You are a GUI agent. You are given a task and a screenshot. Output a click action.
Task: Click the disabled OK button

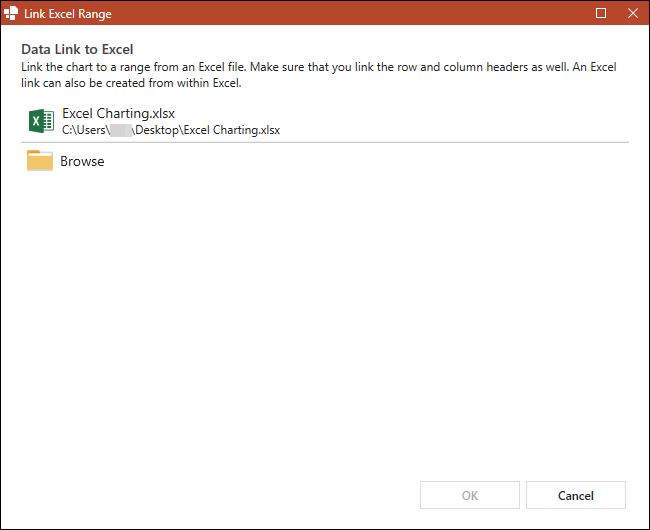tap(470, 495)
